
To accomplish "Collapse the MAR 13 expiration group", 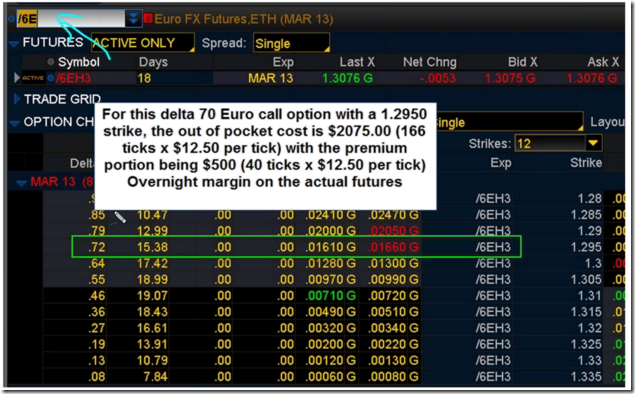I will click(x=21, y=183).
